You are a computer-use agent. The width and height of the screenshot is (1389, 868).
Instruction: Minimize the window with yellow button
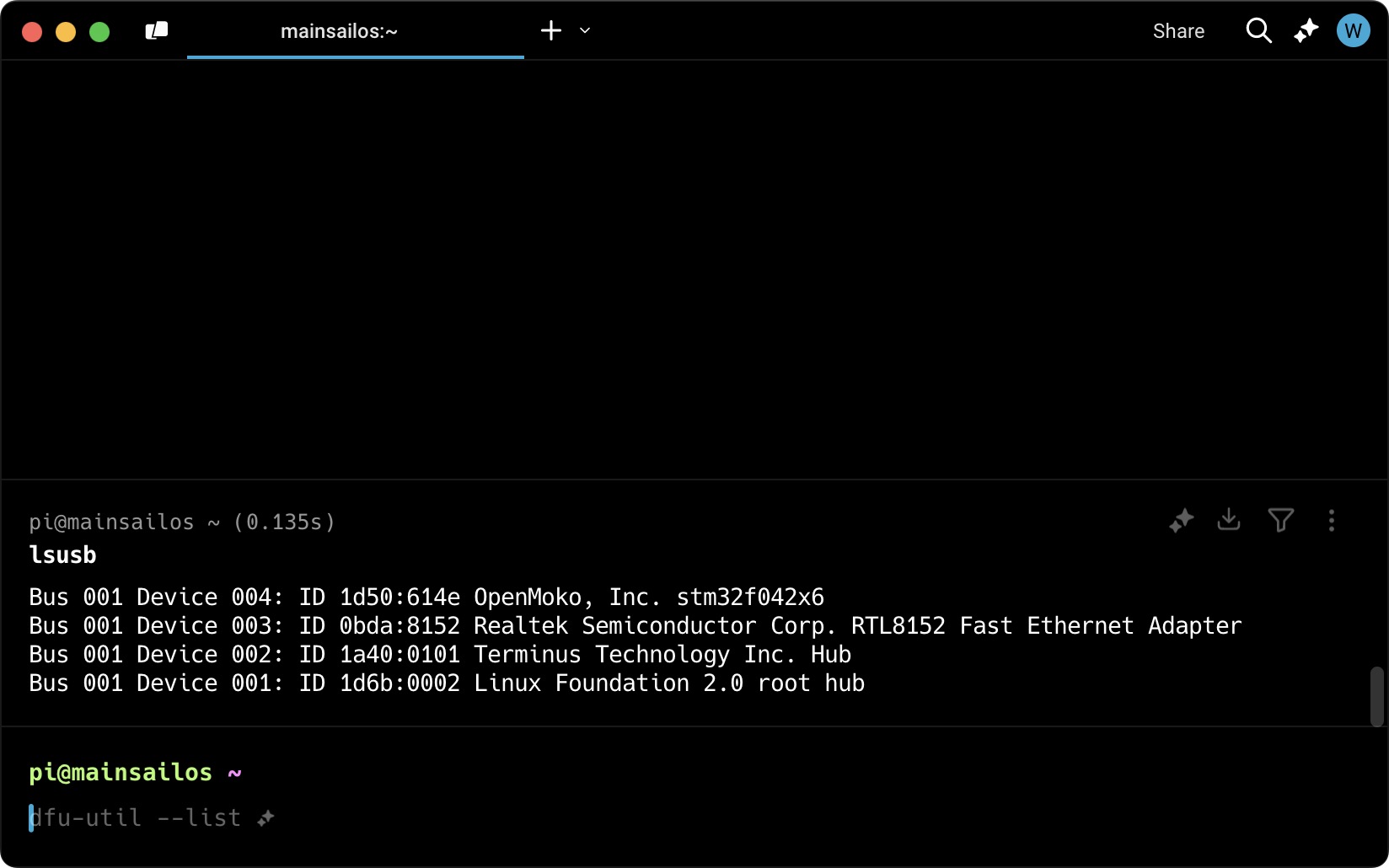66,32
